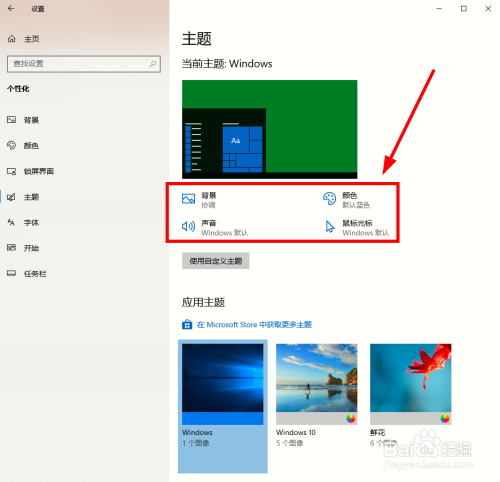Image resolution: width=500 pixels, height=482 pixels.
Task: Focus the 查找设置 search box
Action: [84, 64]
